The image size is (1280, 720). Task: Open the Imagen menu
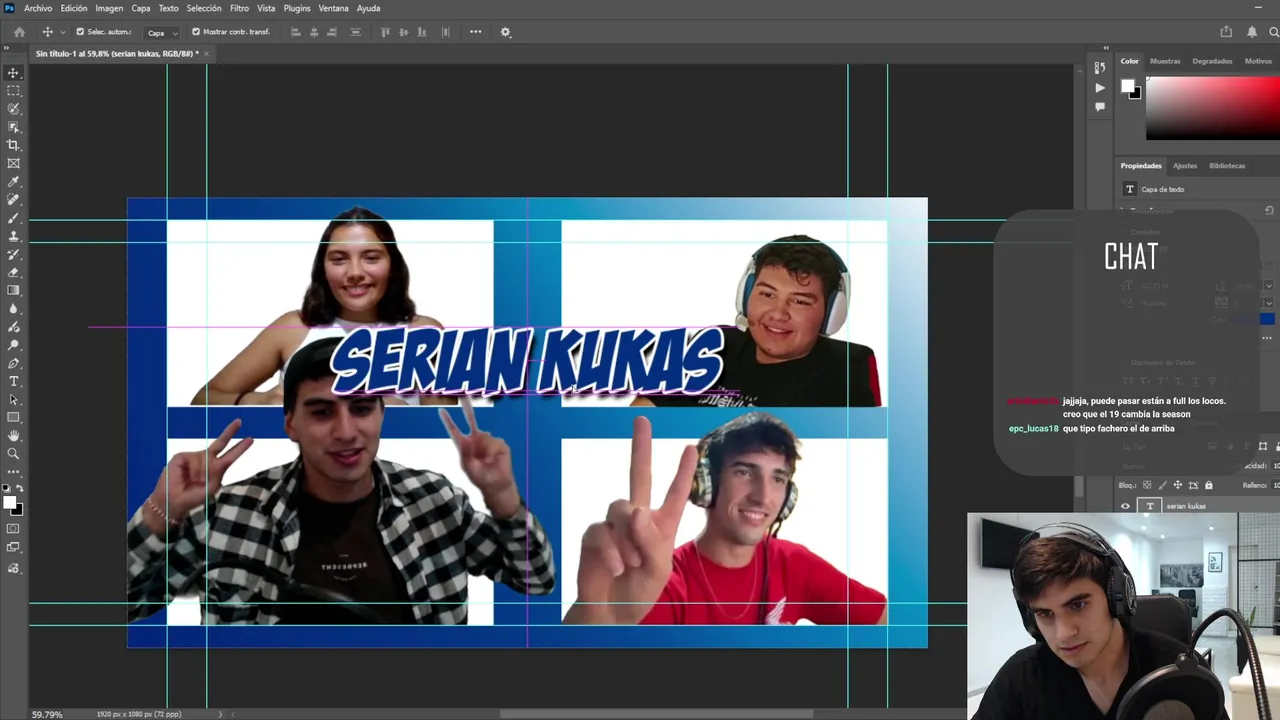coord(109,8)
